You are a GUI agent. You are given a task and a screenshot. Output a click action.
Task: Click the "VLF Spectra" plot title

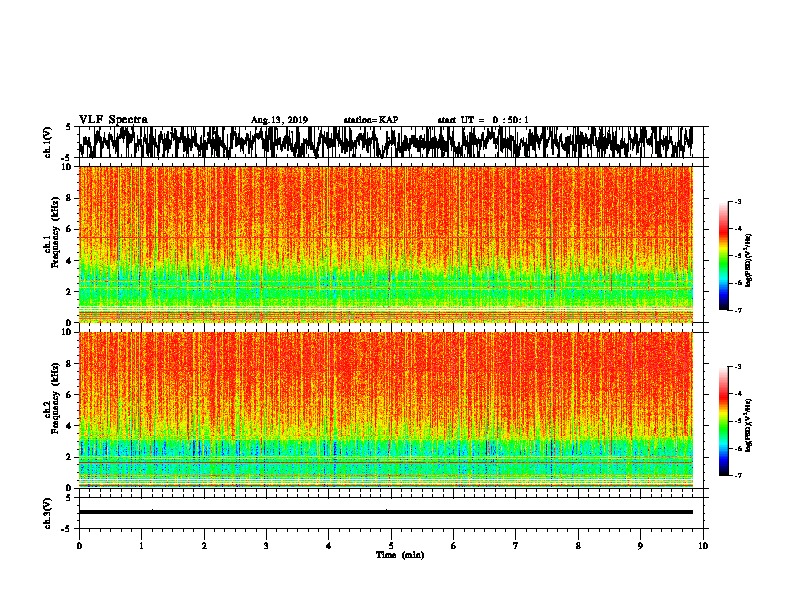[113, 119]
